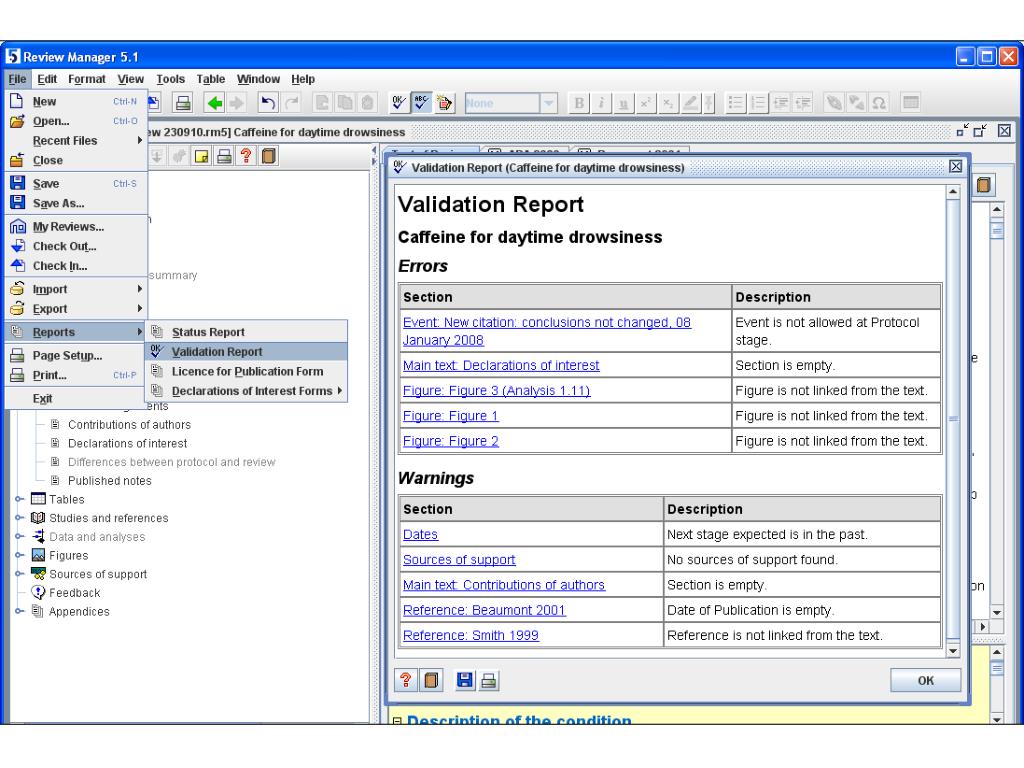Click the Figure: Figure 2 link
Image resolution: width=1024 pixels, height=768 pixels.
click(x=451, y=441)
